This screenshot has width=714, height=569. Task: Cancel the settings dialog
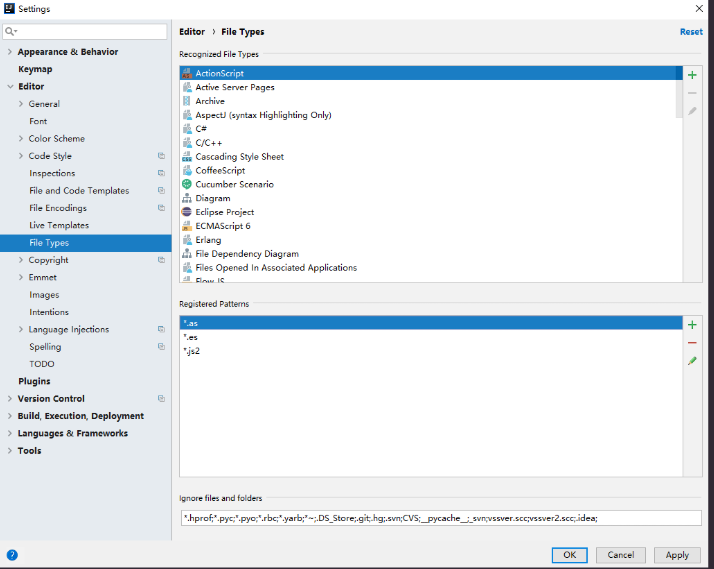pyautogui.click(x=621, y=555)
